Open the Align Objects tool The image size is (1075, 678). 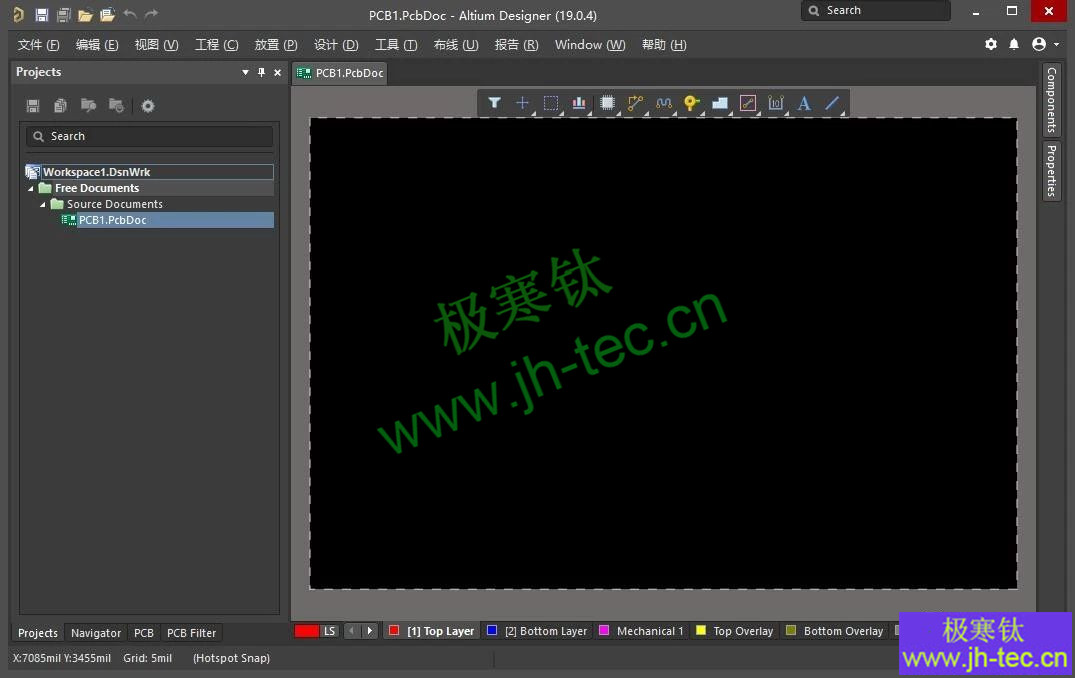(x=579, y=103)
